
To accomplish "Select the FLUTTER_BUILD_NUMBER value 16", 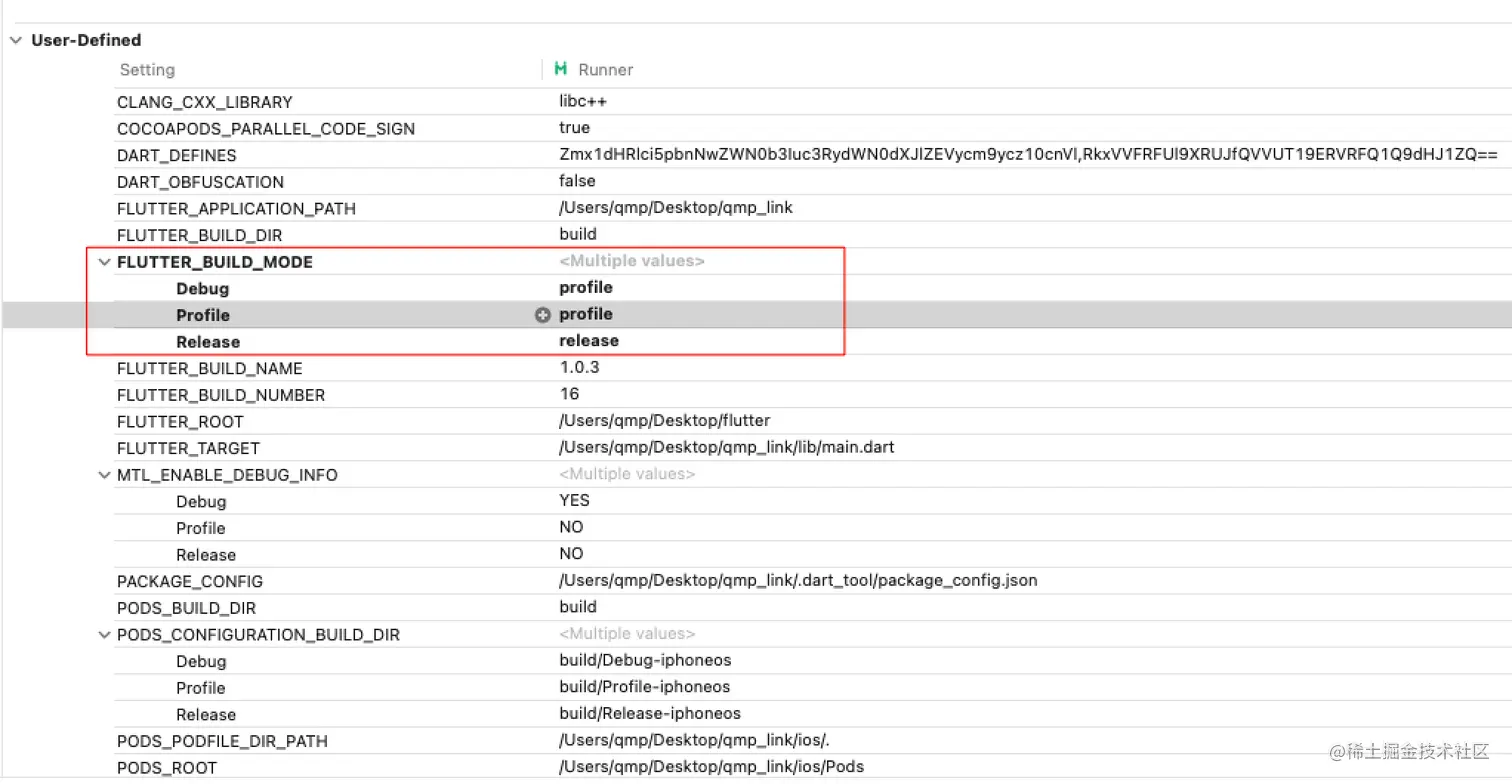I will pos(570,394).
